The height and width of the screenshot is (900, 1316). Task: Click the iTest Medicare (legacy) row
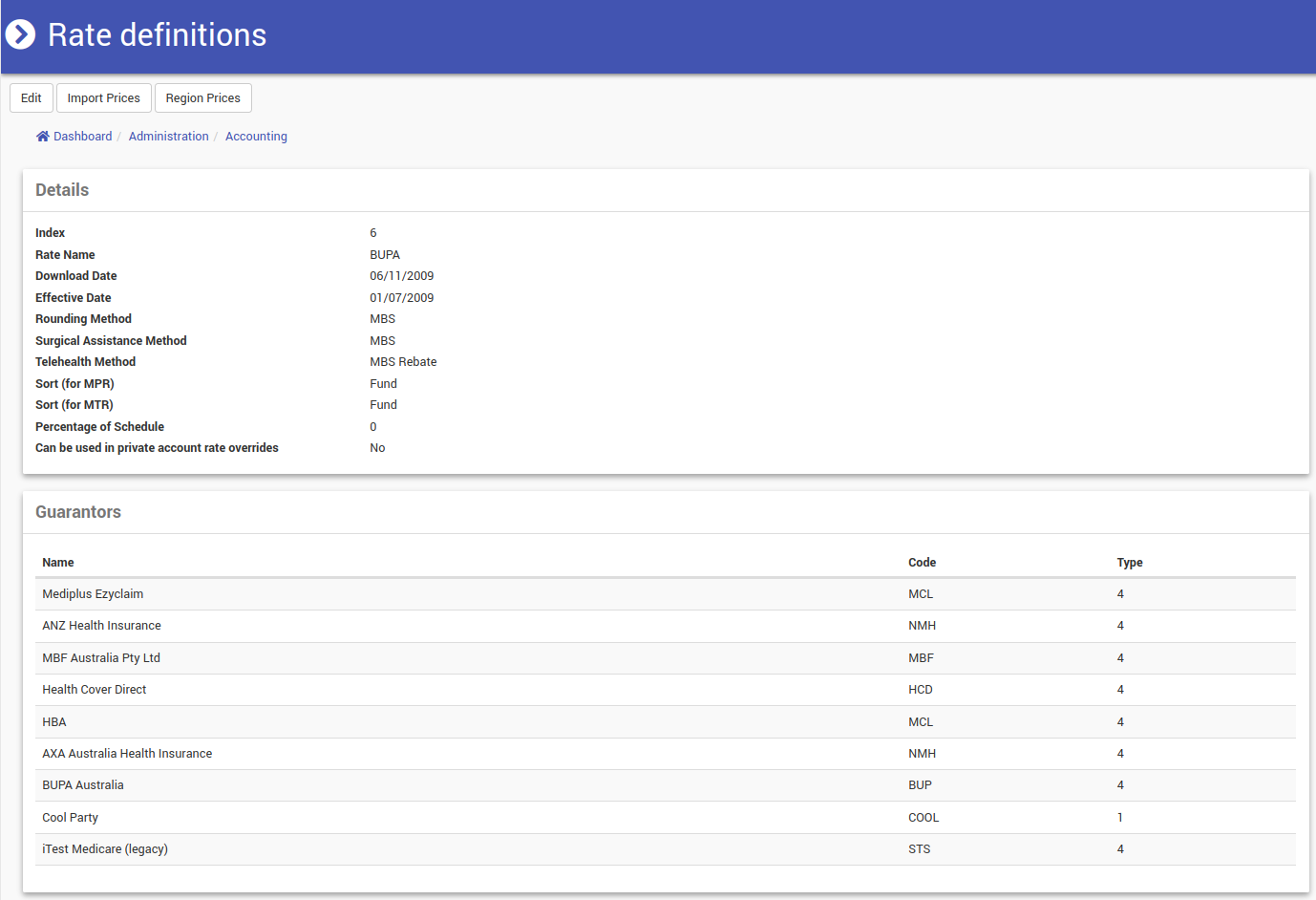pos(666,849)
